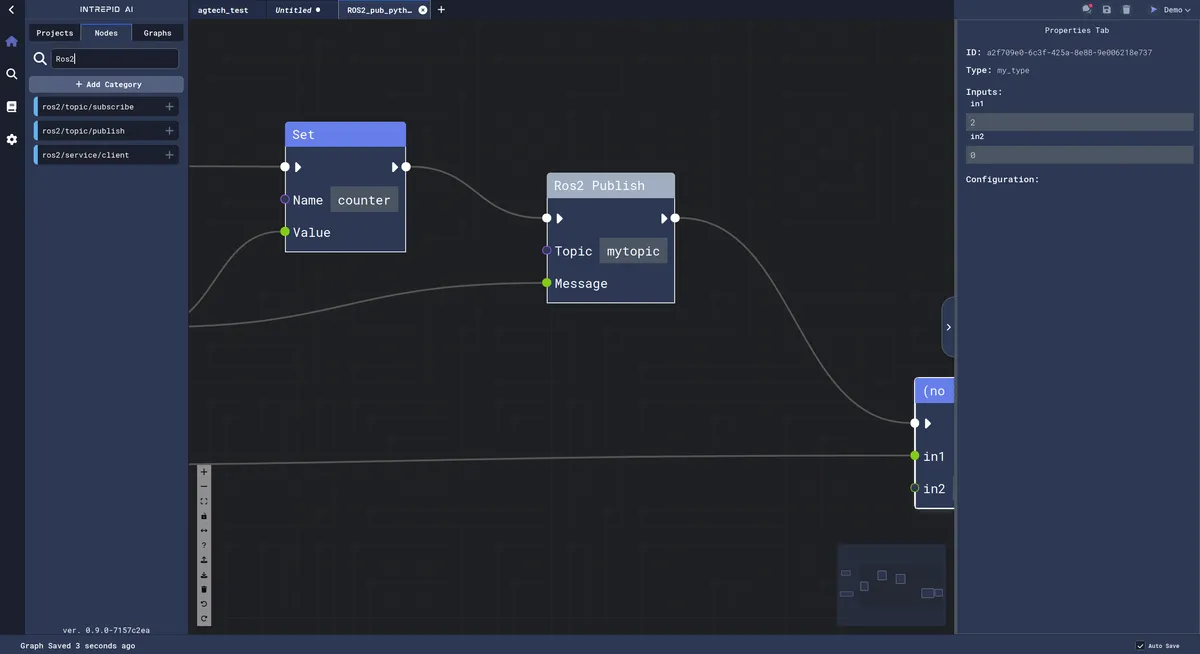Switch to the Nodes tab
Screen dimensions: 1200x654
[x=106, y=33]
